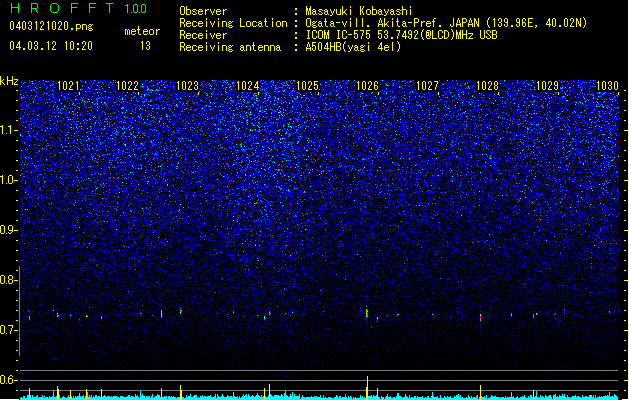Click the 0.9 kHz frequency axis label

(x=8, y=230)
